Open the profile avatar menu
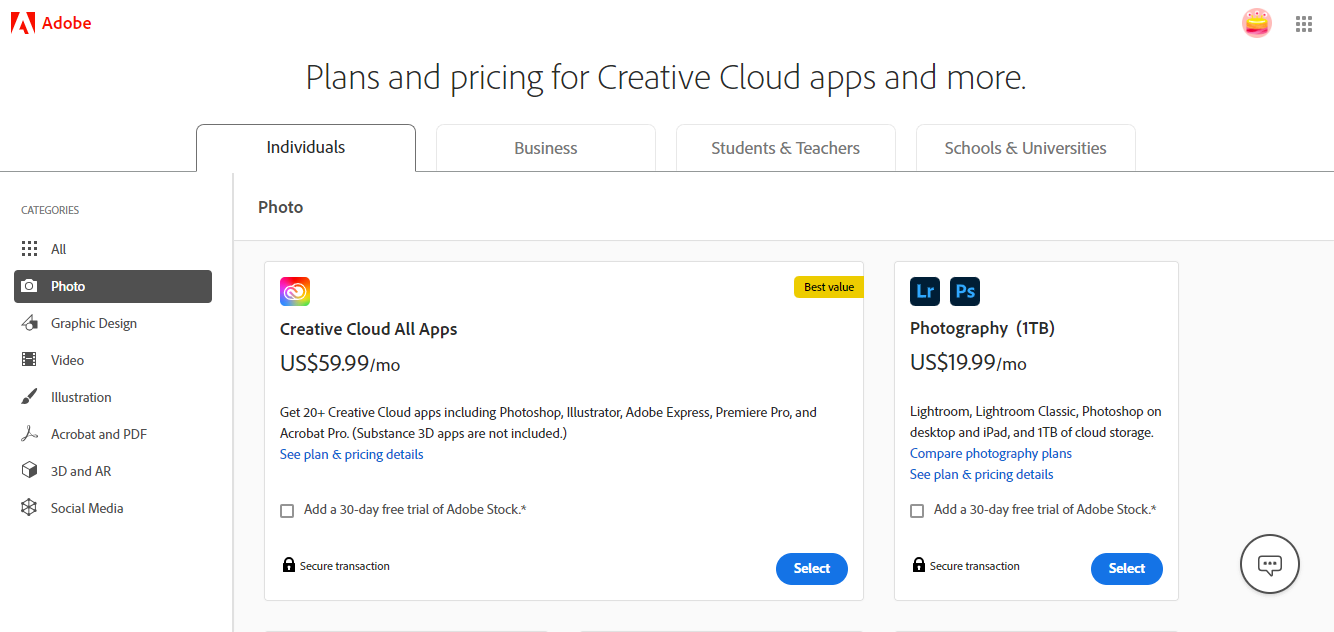Screen dimensions: 1334x632 tap(1257, 23)
